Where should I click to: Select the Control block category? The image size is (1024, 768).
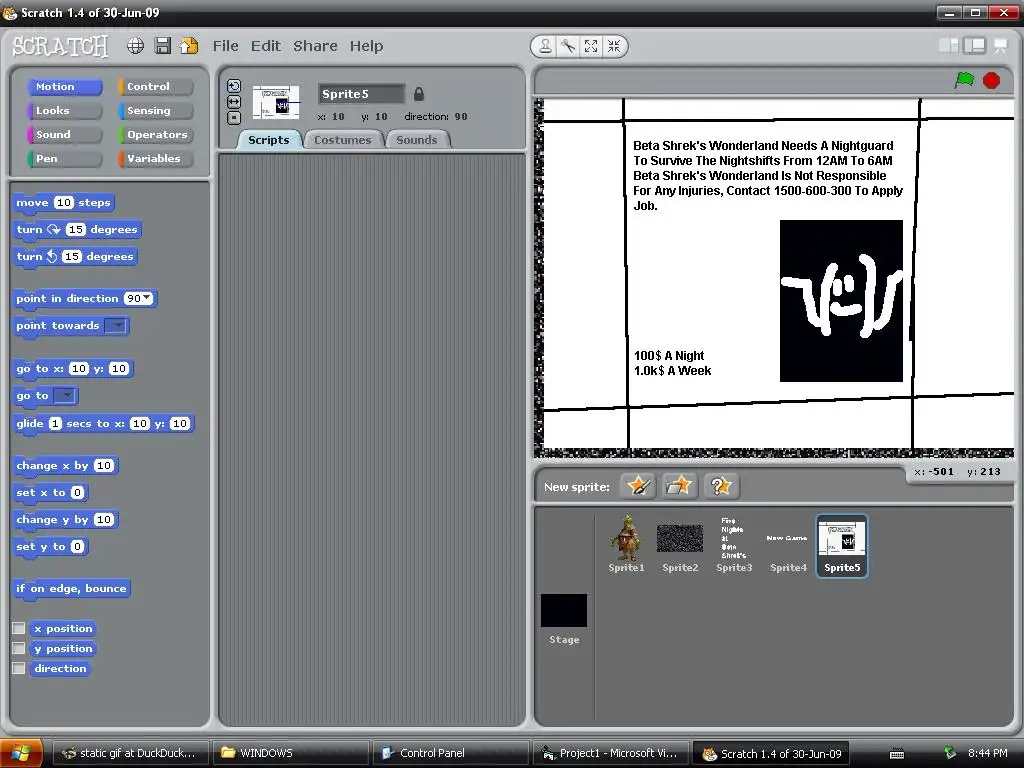[x=156, y=86]
